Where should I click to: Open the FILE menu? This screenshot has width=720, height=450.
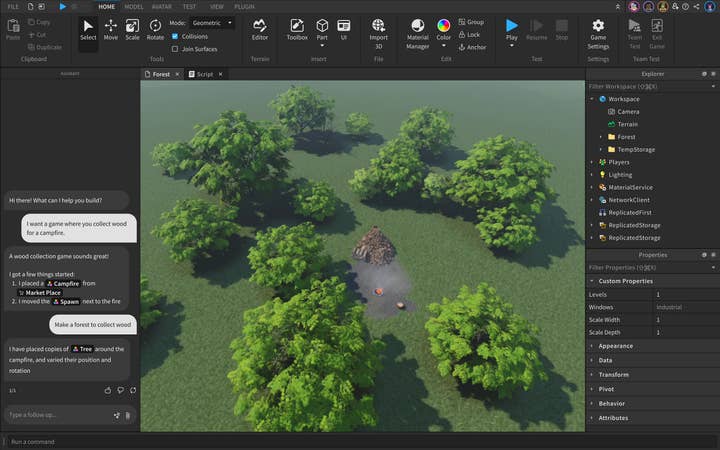[13, 6]
